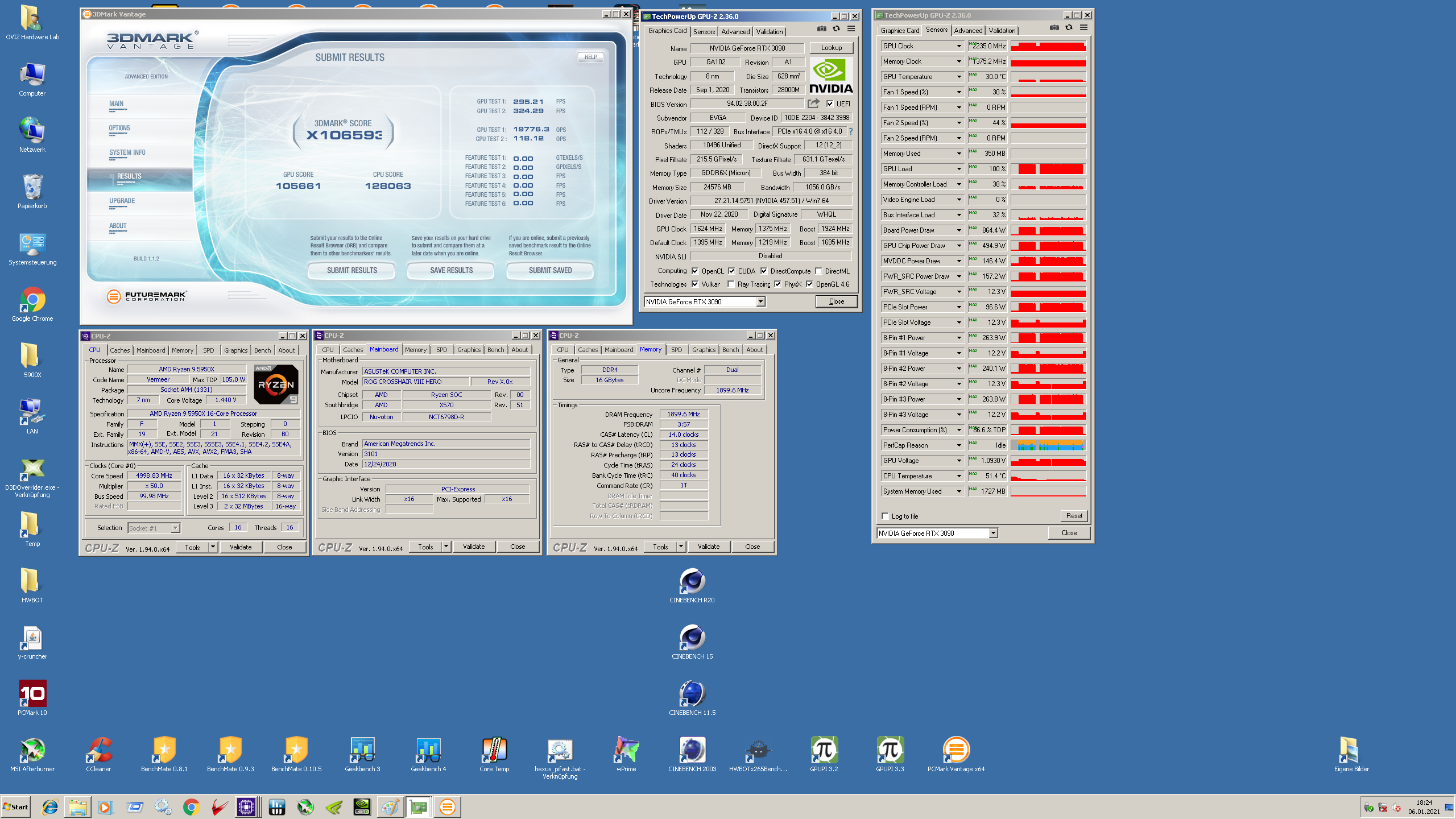Open the OVIZ Hardware Lab folder icon

click(x=32, y=23)
